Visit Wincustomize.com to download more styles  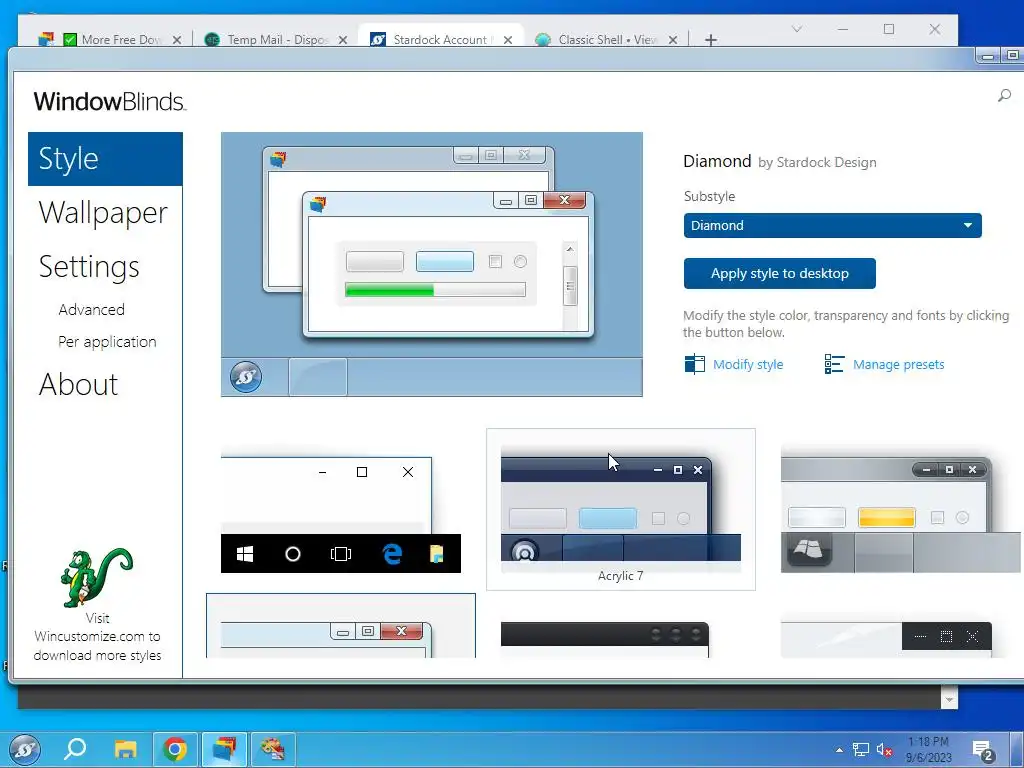(97, 637)
